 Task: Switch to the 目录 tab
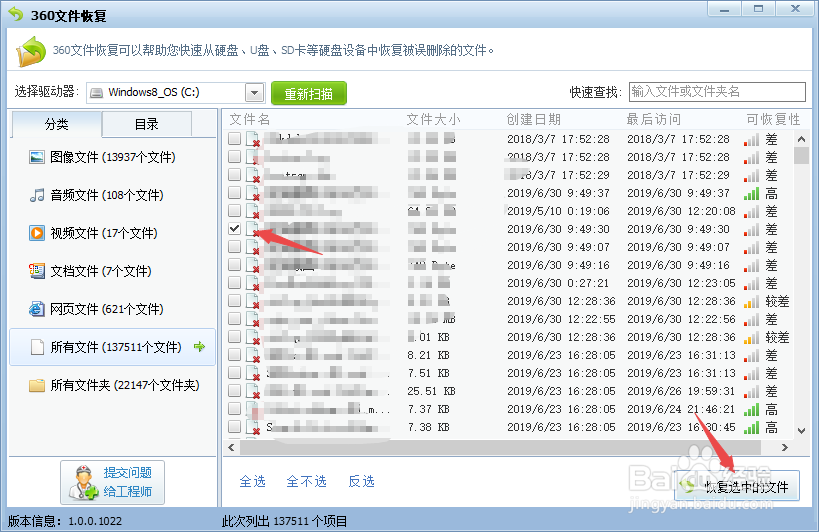pos(147,124)
